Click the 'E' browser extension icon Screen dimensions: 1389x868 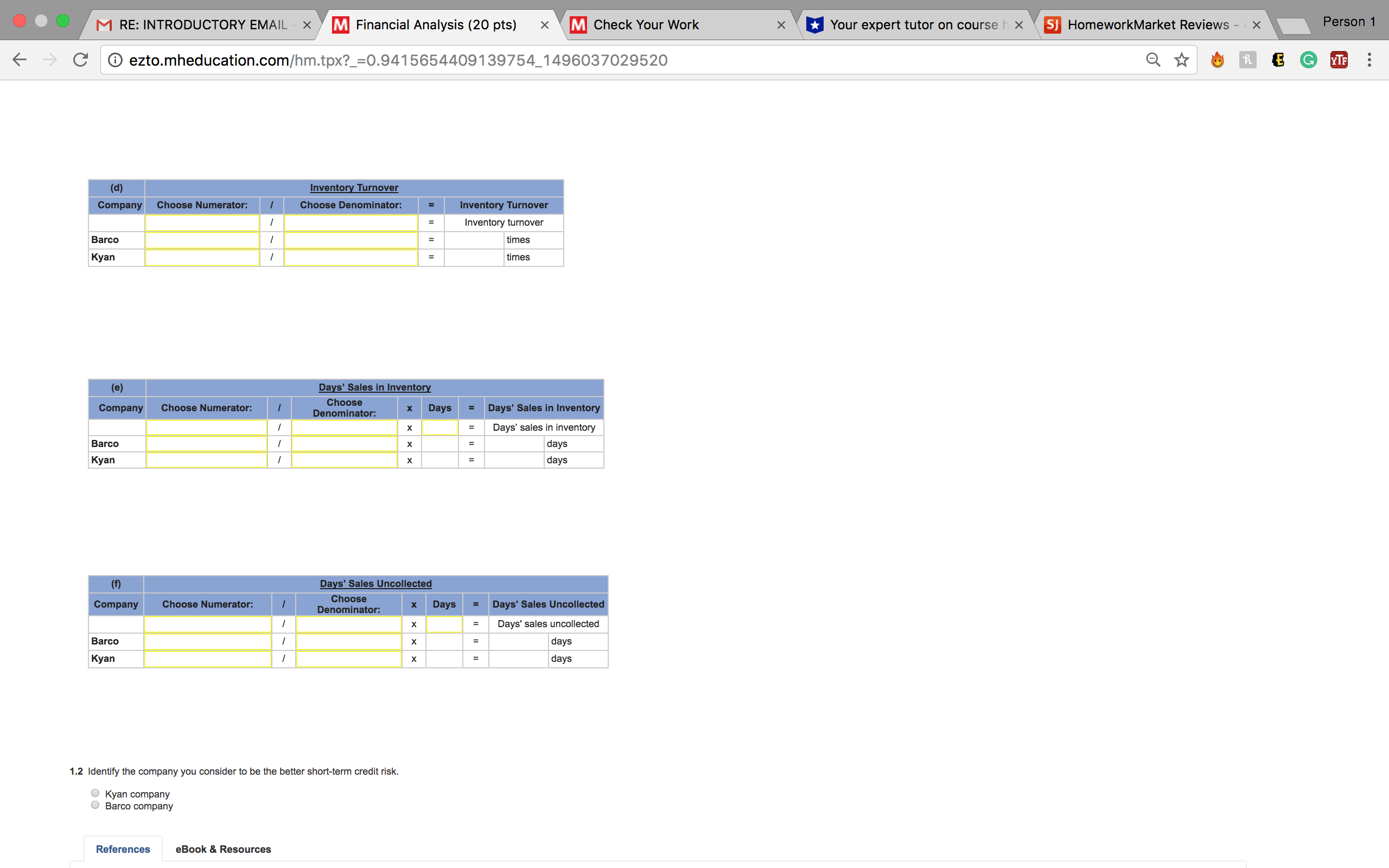(1278, 60)
